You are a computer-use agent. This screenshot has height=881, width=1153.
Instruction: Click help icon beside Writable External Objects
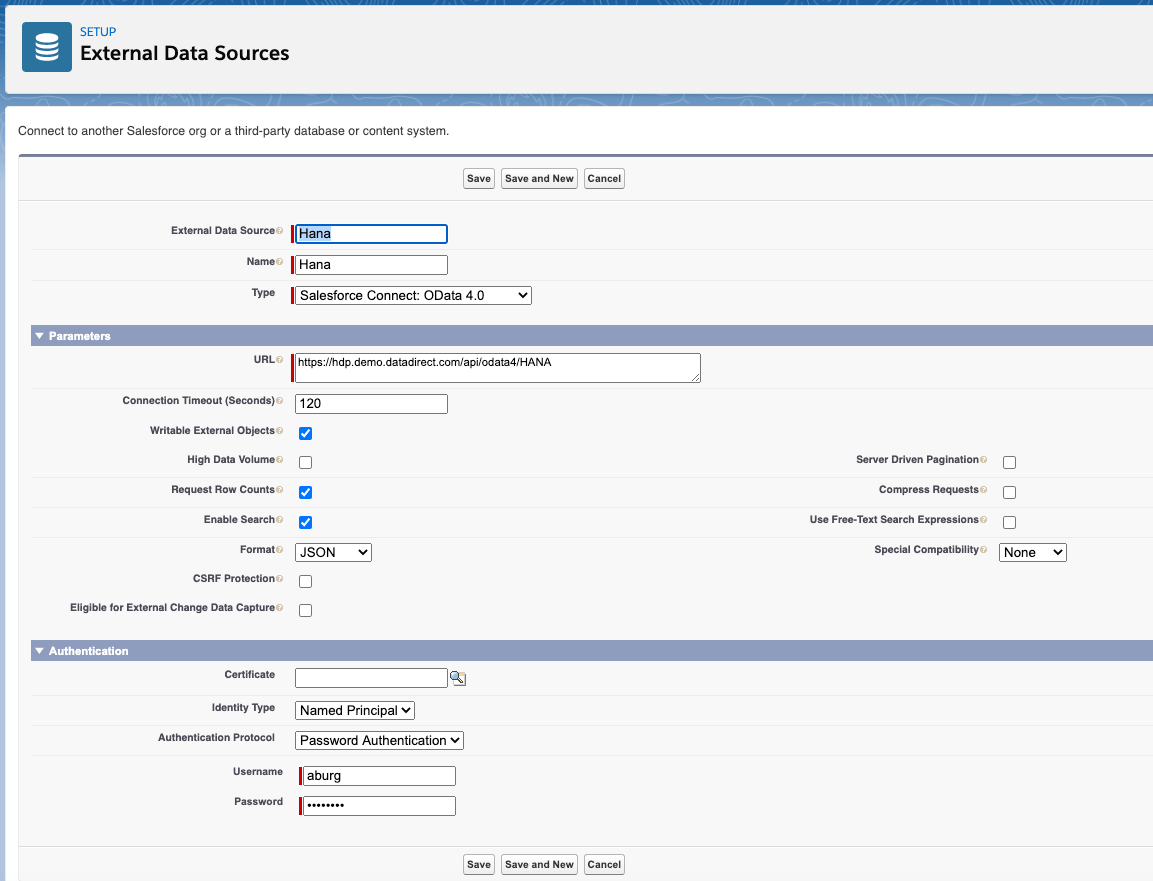[279, 431]
